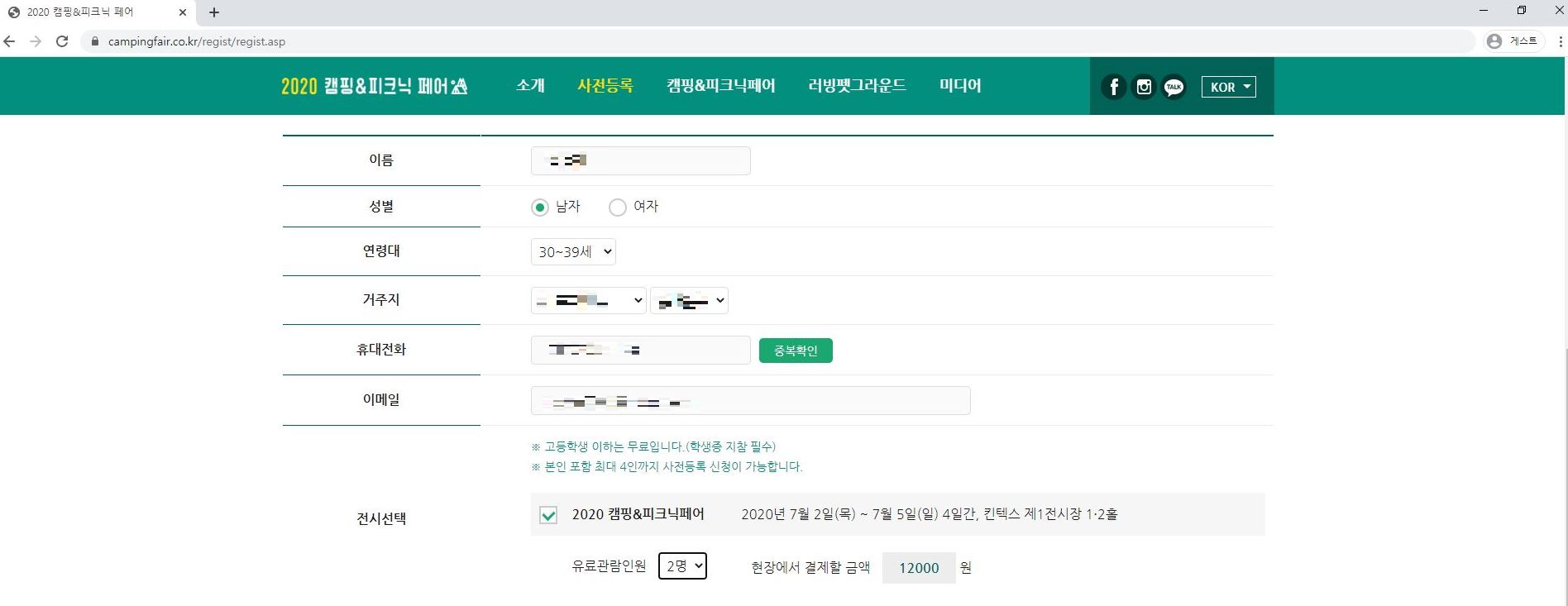Click the 여자 label text

[646, 207]
